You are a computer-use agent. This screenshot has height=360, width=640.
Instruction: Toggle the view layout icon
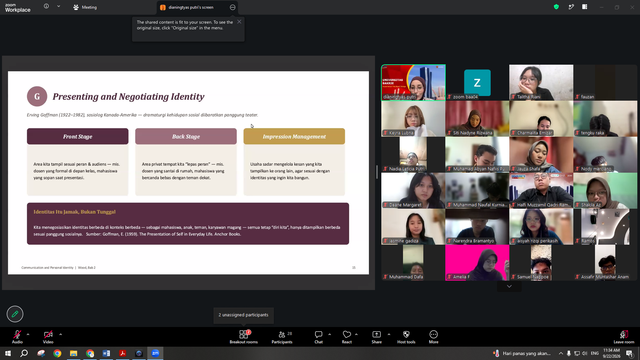click(584, 7)
